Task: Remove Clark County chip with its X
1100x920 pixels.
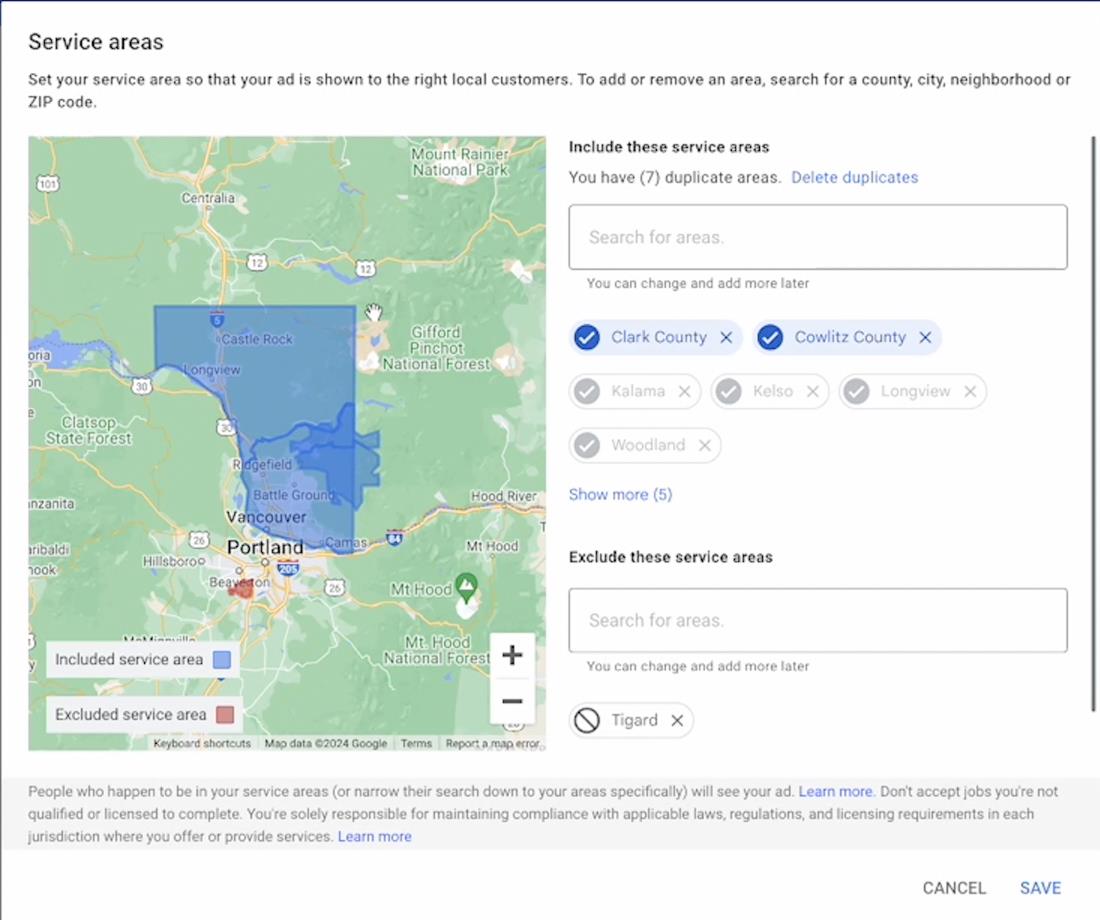Action: 726,338
